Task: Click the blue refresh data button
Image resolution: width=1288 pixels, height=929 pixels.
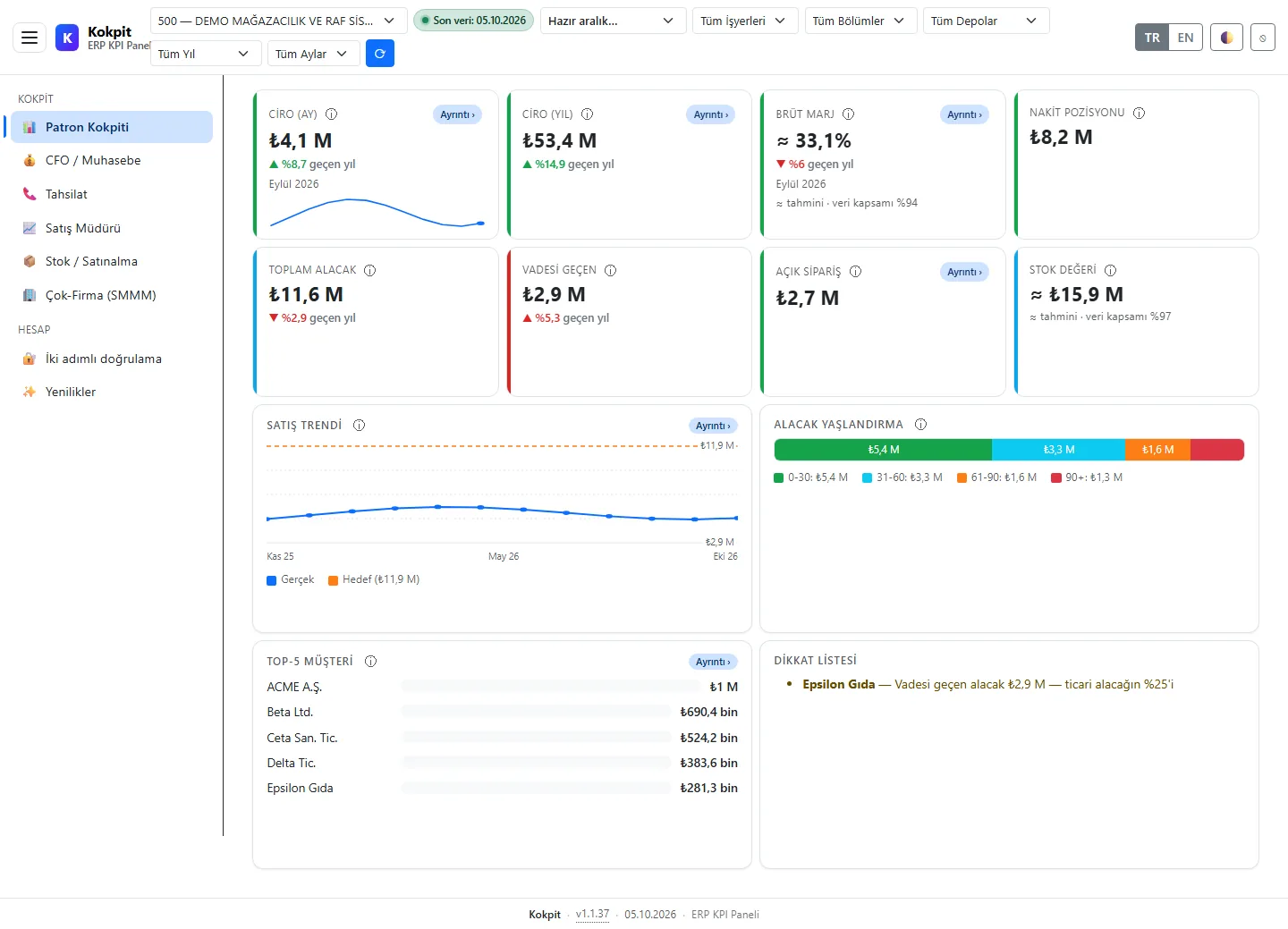Action: pyautogui.click(x=380, y=54)
